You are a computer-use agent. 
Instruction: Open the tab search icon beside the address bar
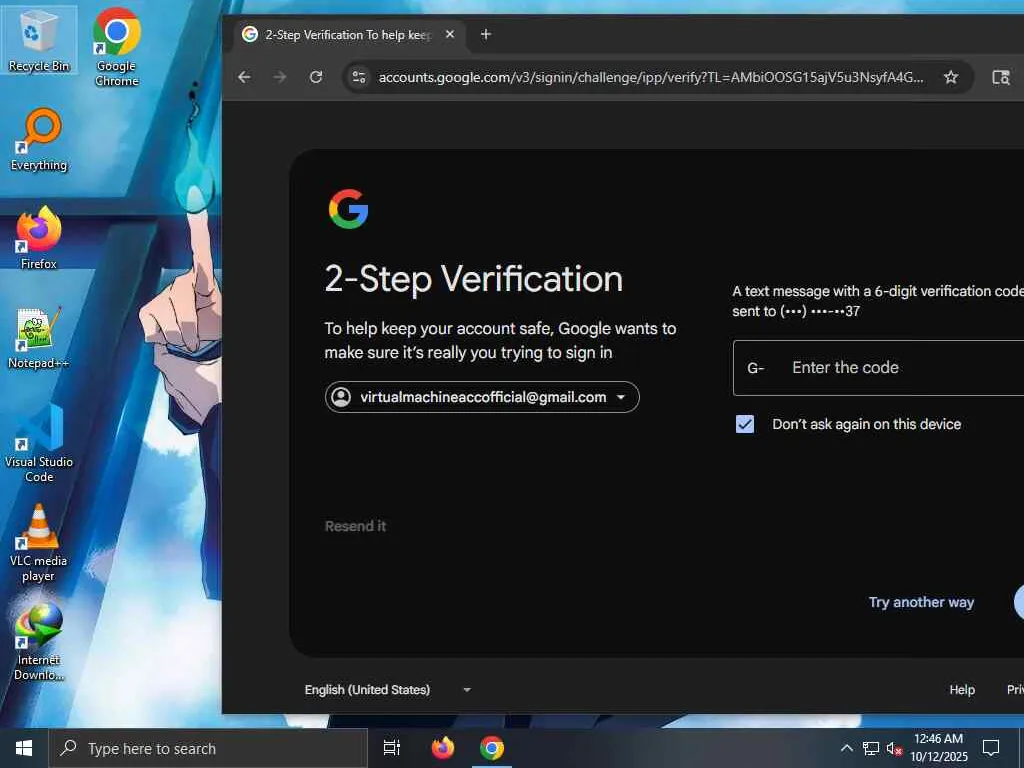tap(1000, 77)
